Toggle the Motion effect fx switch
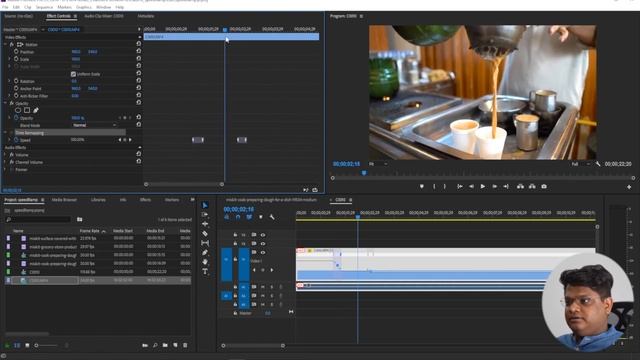Image resolution: width=640 pixels, height=360 pixels. click(12, 44)
